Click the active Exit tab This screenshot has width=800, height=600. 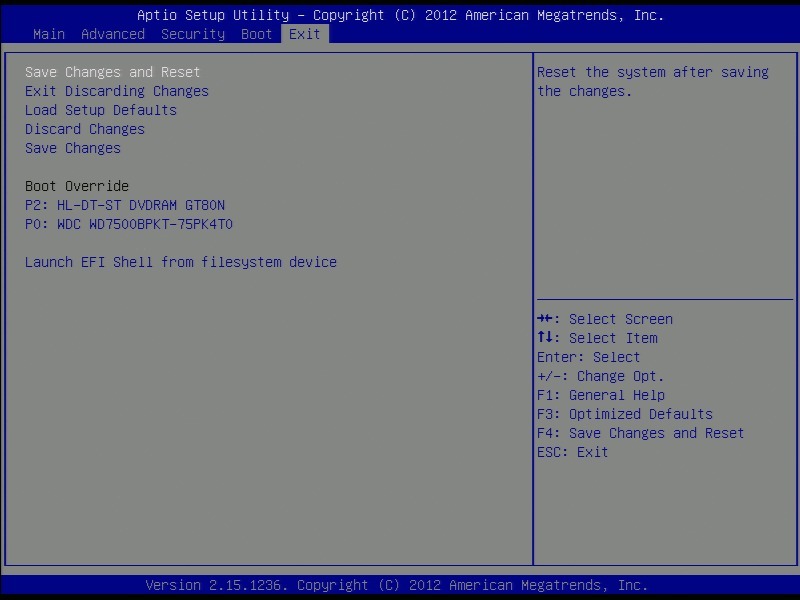click(305, 34)
